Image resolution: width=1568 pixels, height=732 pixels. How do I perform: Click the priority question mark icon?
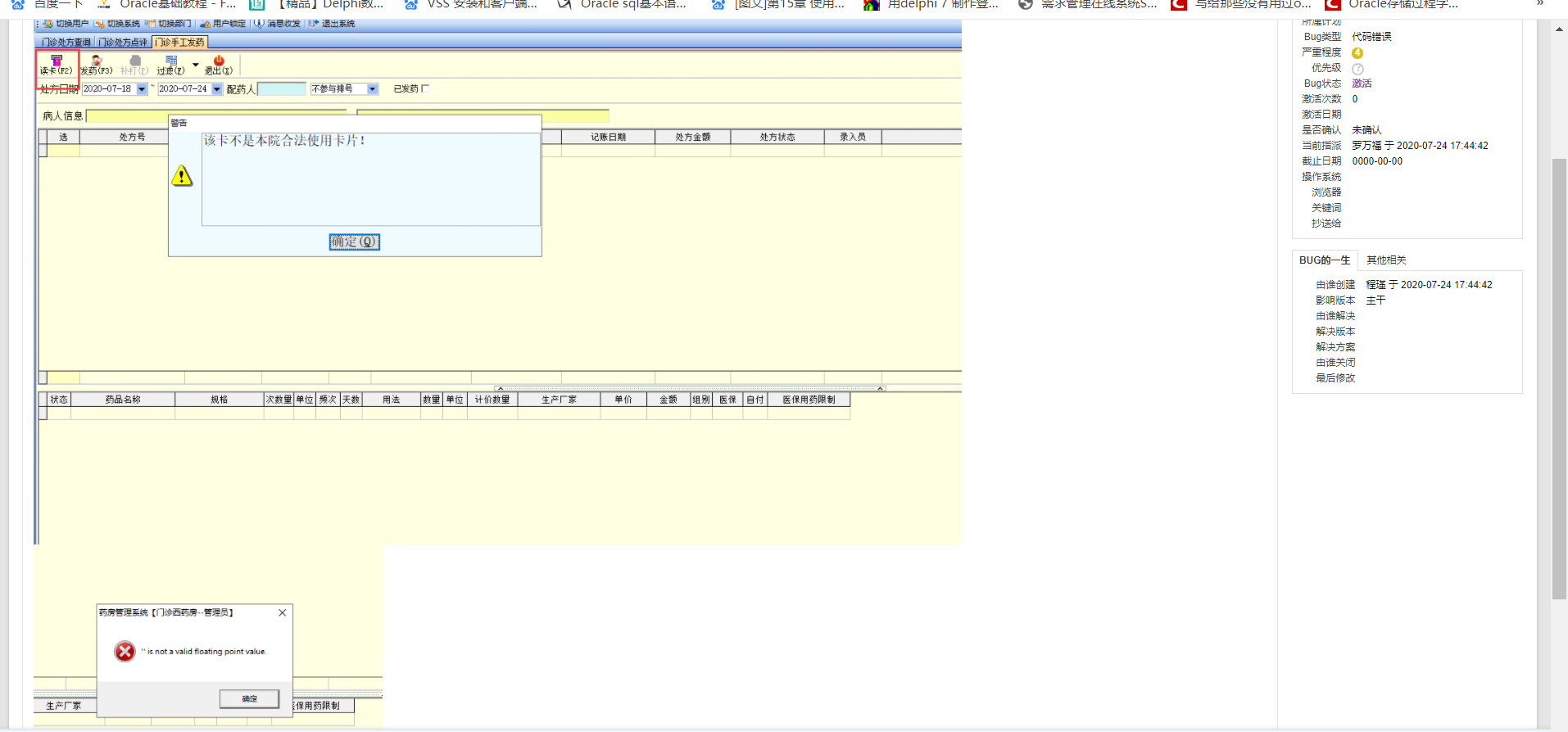[1357, 69]
